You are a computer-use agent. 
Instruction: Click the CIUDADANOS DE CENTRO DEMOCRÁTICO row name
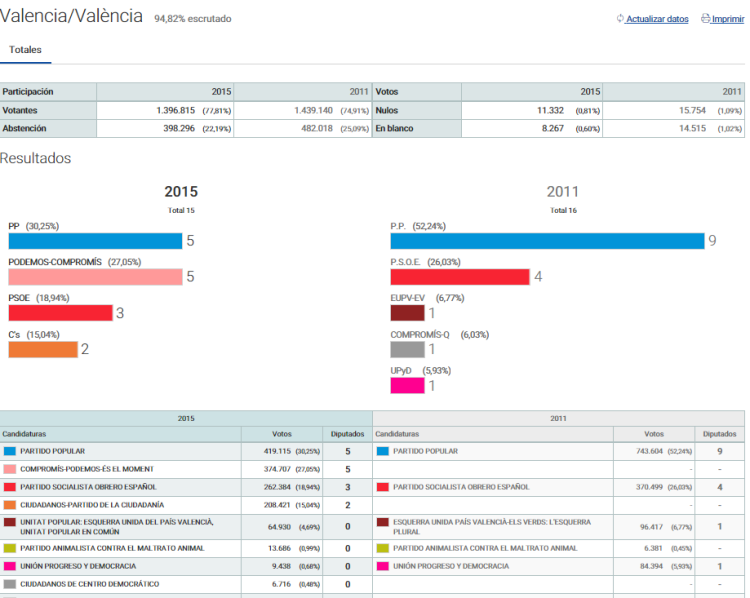(89, 584)
